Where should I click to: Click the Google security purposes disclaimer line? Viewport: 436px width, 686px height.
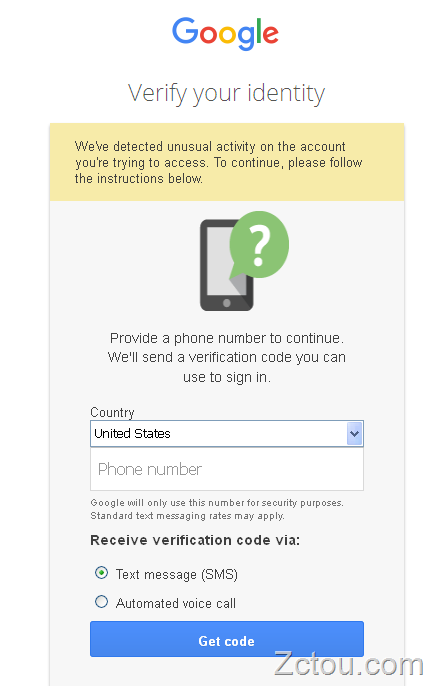click(x=217, y=503)
